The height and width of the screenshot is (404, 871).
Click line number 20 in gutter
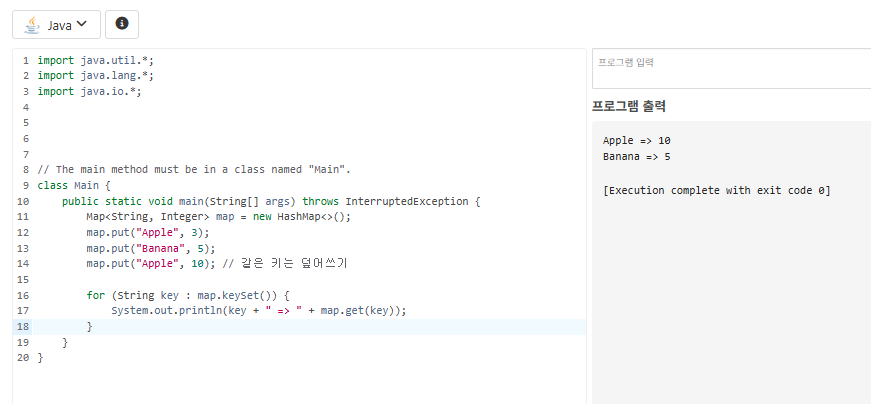click(x=23, y=358)
